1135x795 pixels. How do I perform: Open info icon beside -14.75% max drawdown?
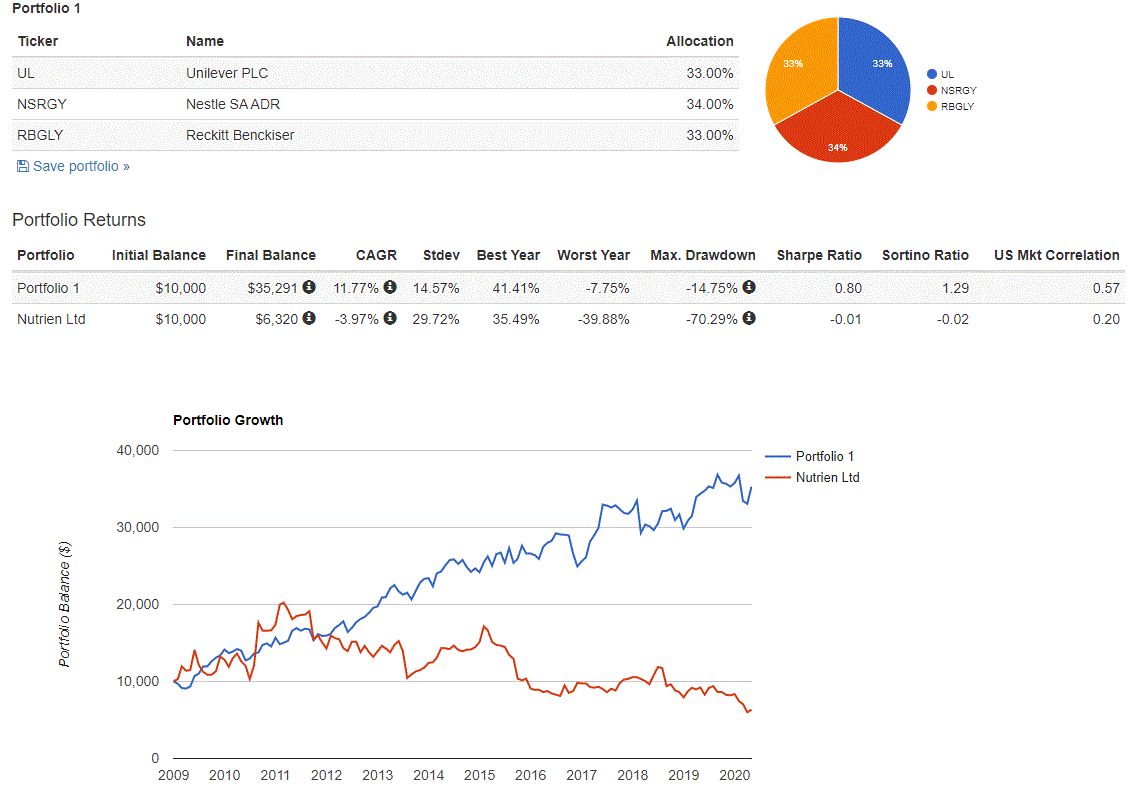tap(749, 287)
